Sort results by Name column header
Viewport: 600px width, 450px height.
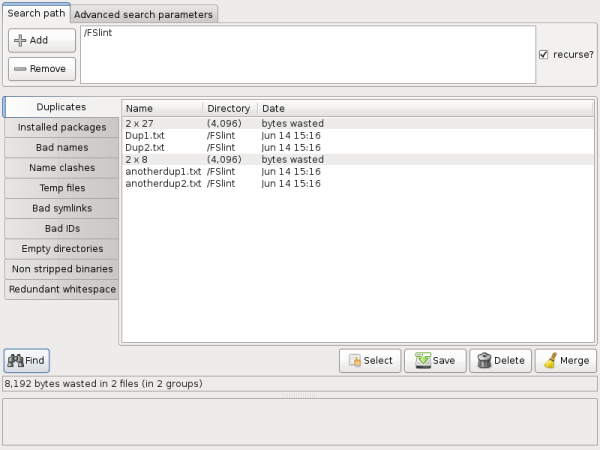(x=161, y=108)
